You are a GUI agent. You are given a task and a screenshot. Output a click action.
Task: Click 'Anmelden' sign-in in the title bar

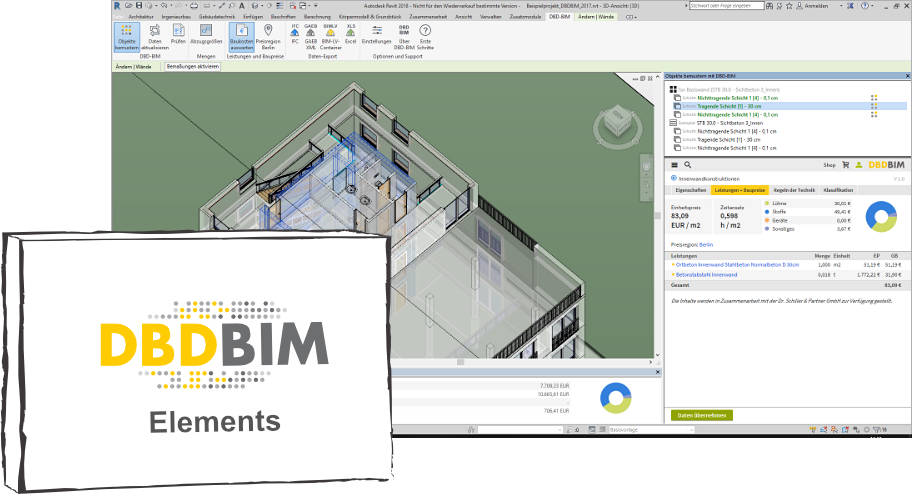tap(815, 6)
